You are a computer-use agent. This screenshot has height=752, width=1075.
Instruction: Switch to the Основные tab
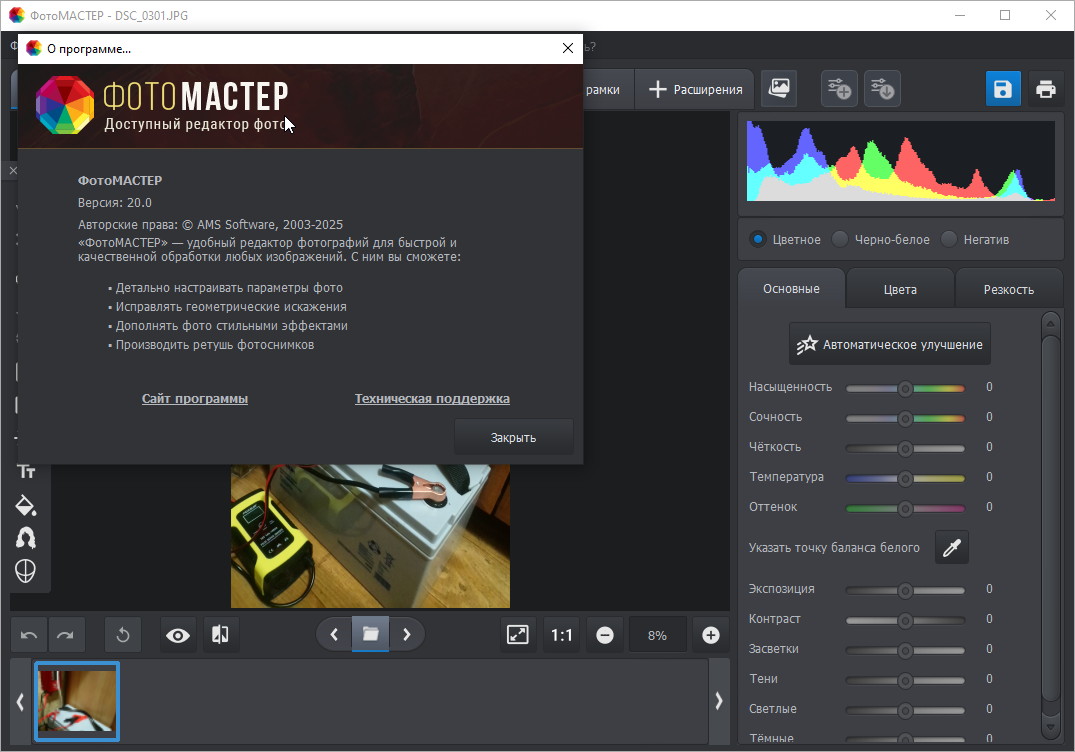791,289
